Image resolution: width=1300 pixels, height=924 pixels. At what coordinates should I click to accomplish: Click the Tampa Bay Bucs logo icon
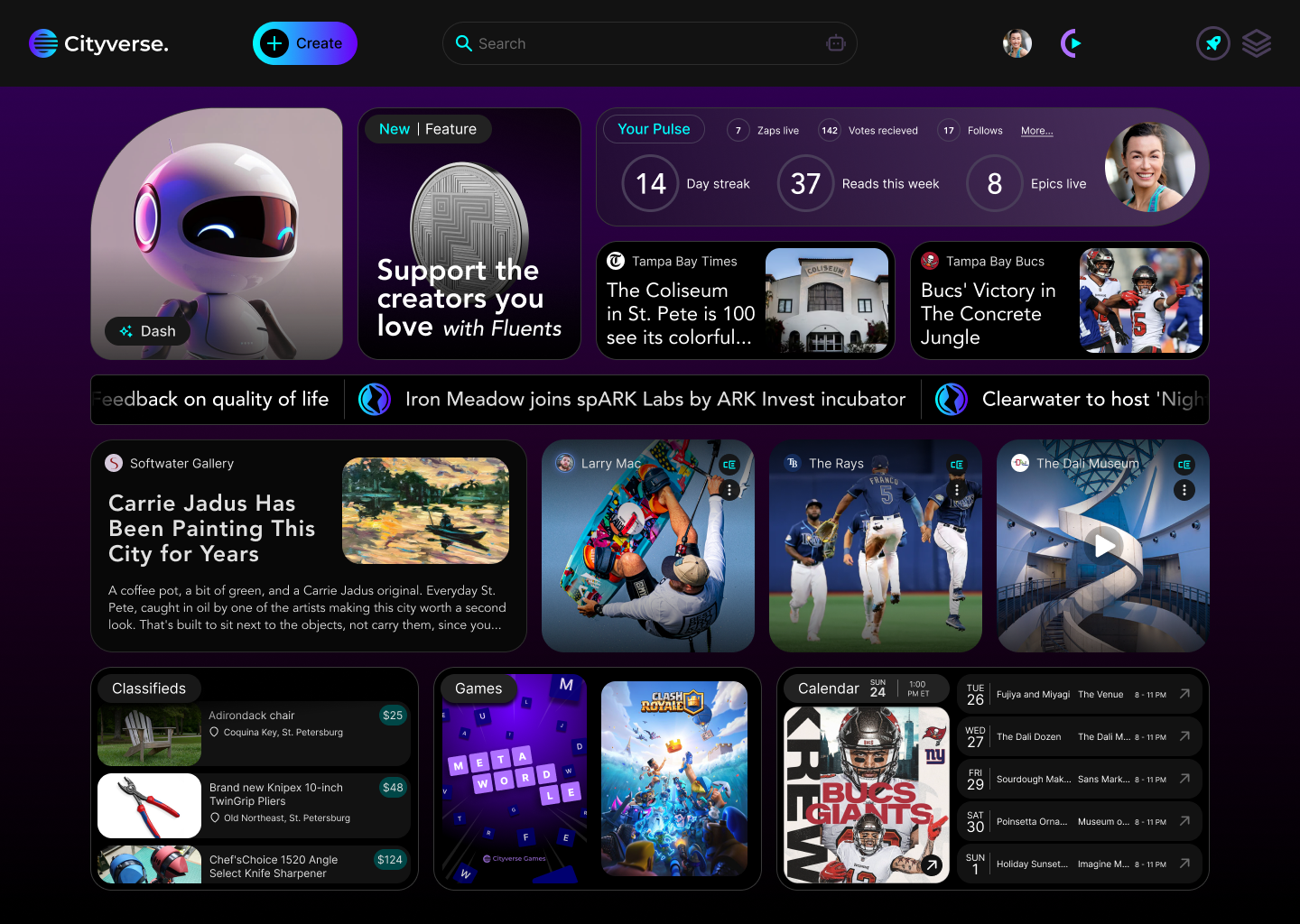tap(930, 261)
